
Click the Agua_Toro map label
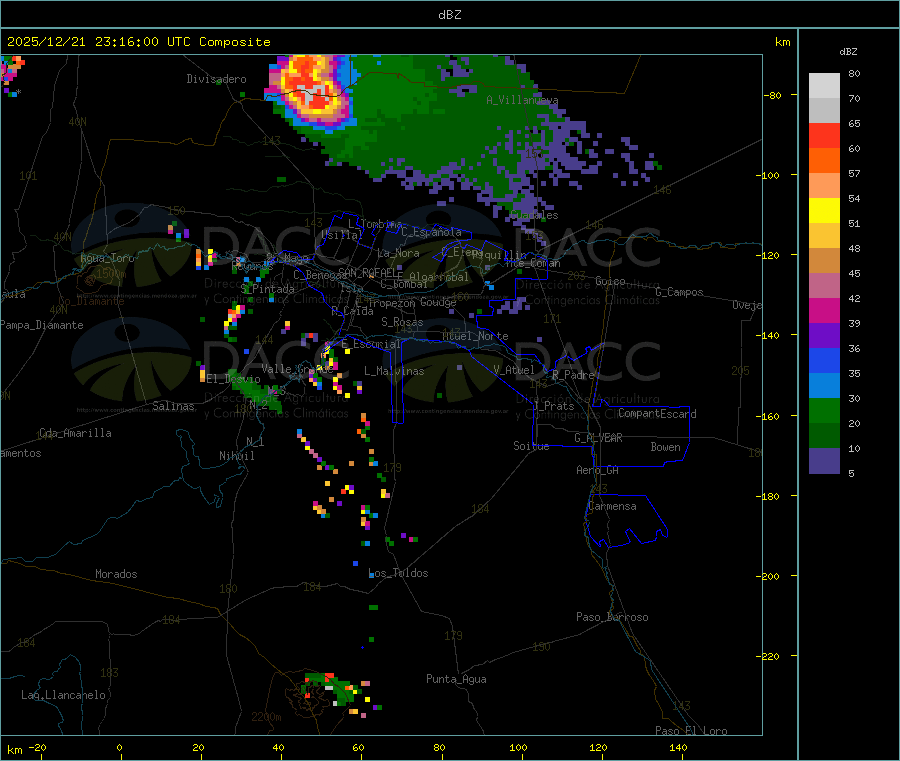coord(107,258)
